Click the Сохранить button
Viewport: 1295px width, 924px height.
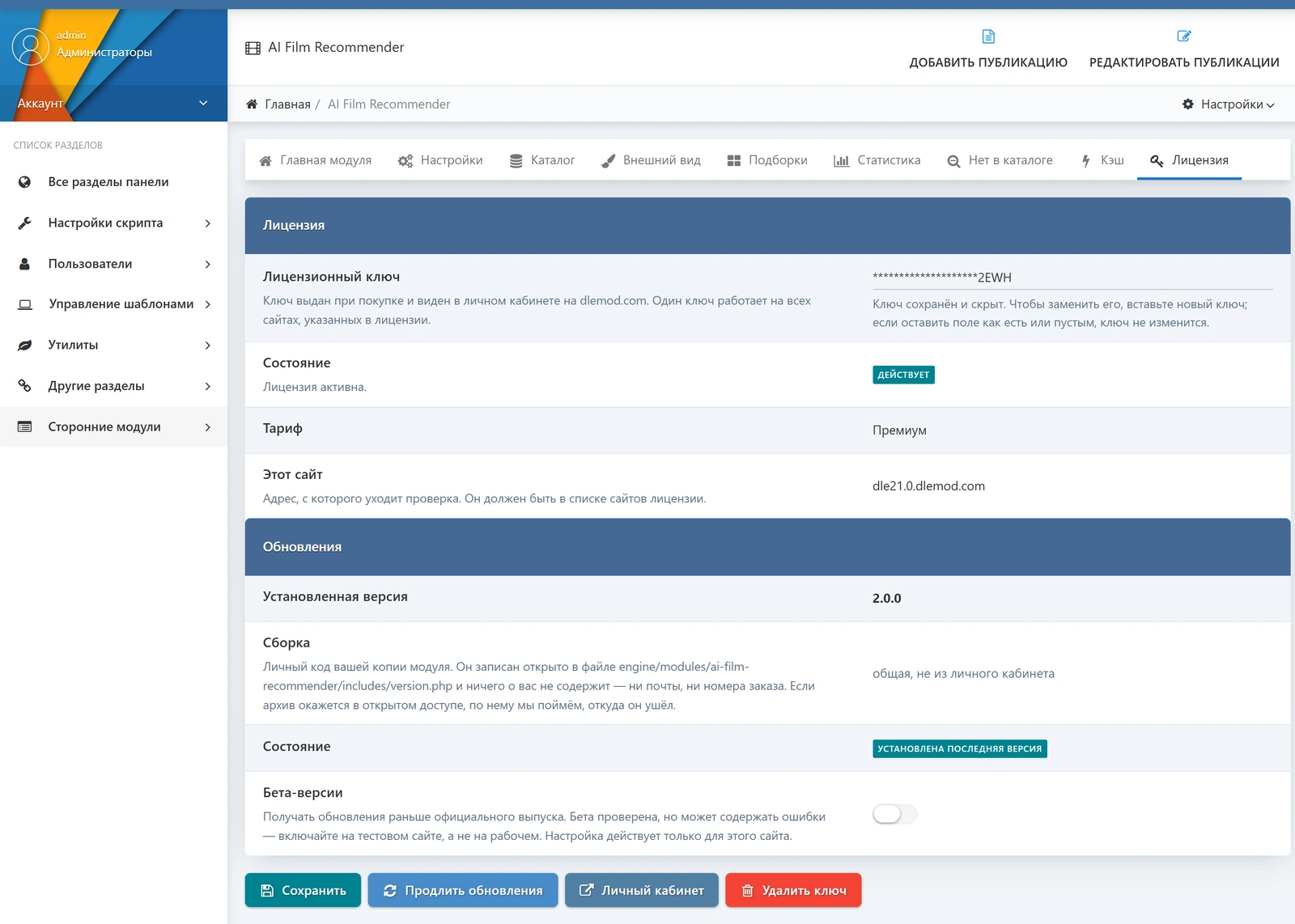304,890
